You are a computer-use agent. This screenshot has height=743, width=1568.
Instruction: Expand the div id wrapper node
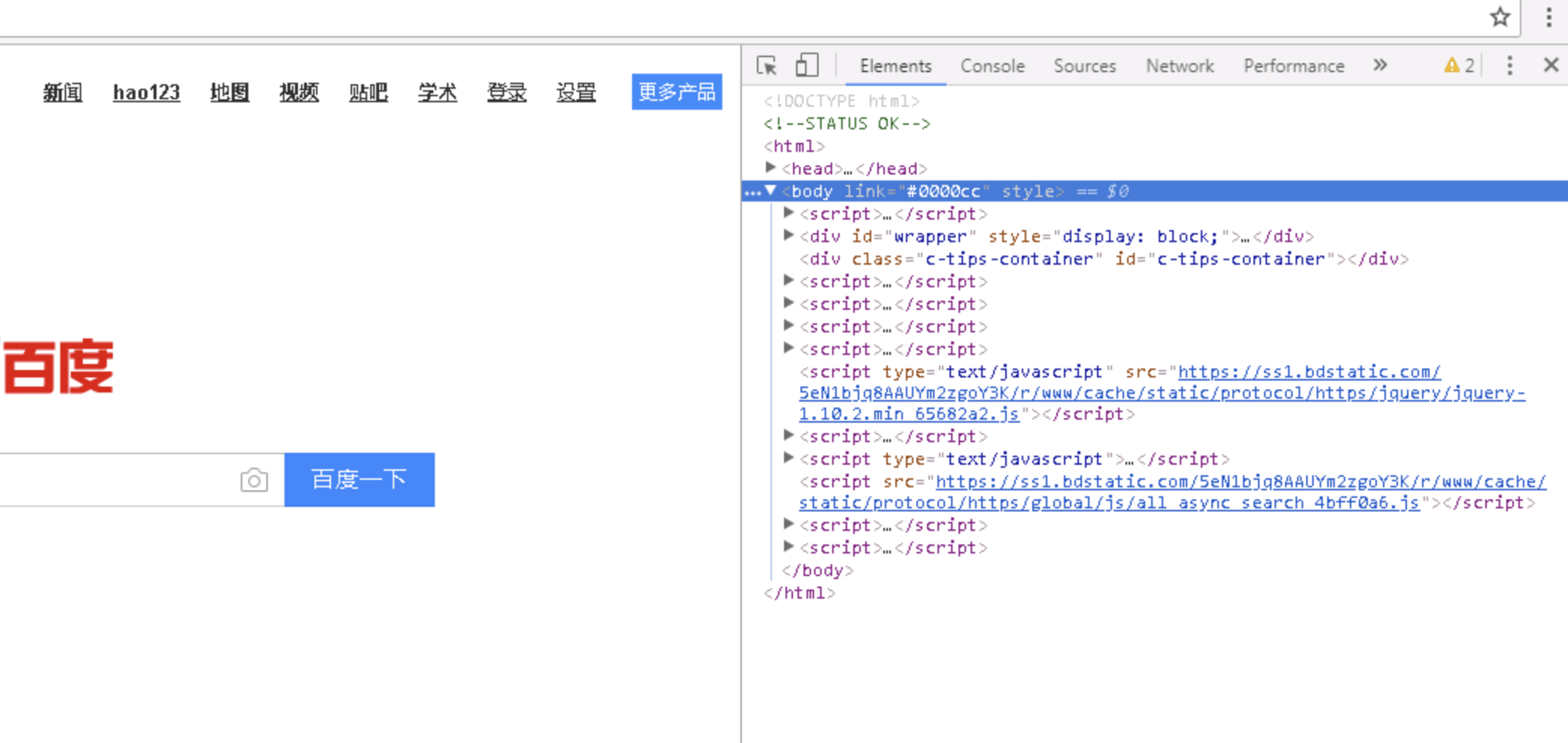coord(789,235)
